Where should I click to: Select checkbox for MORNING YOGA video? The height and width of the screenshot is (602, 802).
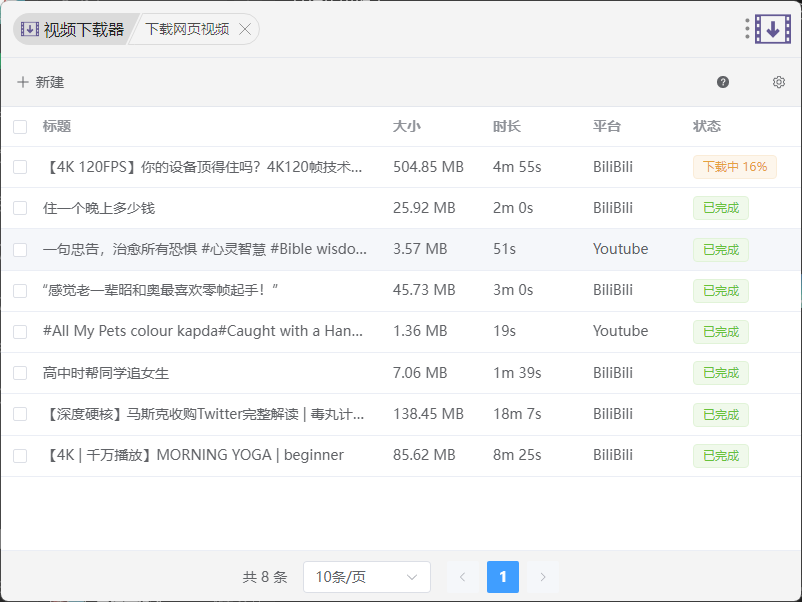(x=20, y=455)
